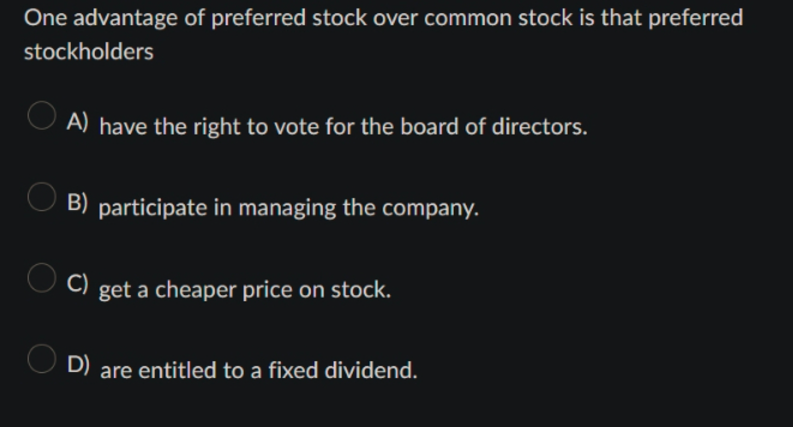
Task: Click the 'D)' option letter label
Action: coord(78,364)
